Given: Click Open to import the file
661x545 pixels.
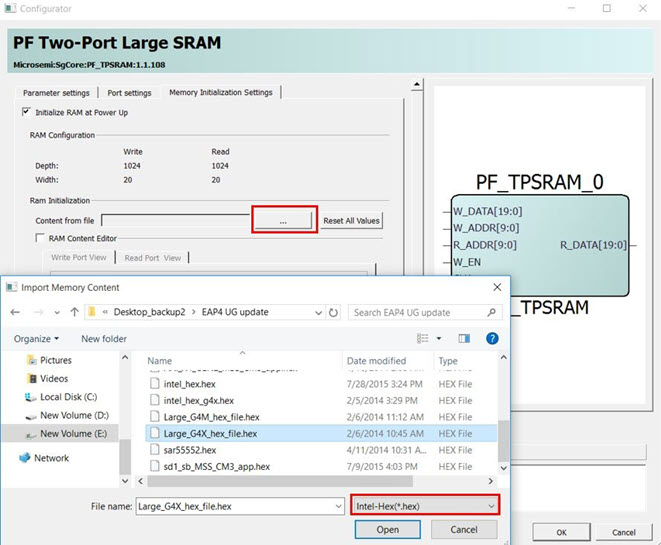Looking at the screenshot, I should click(x=388, y=530).
